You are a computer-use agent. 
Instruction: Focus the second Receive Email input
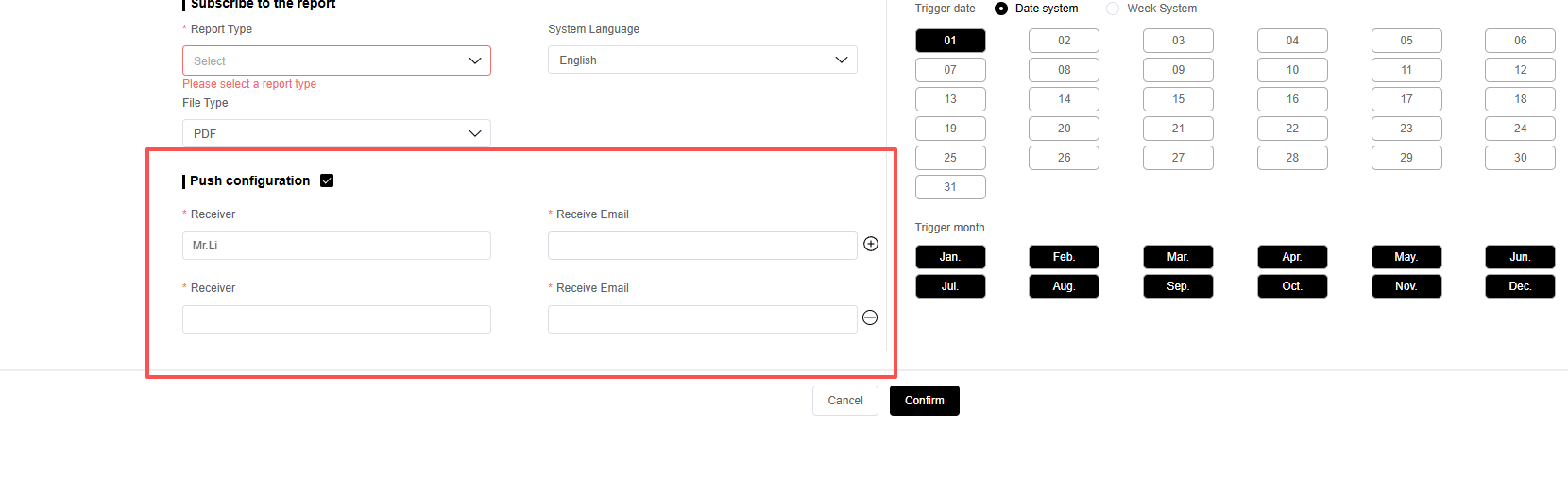point(702,319)
